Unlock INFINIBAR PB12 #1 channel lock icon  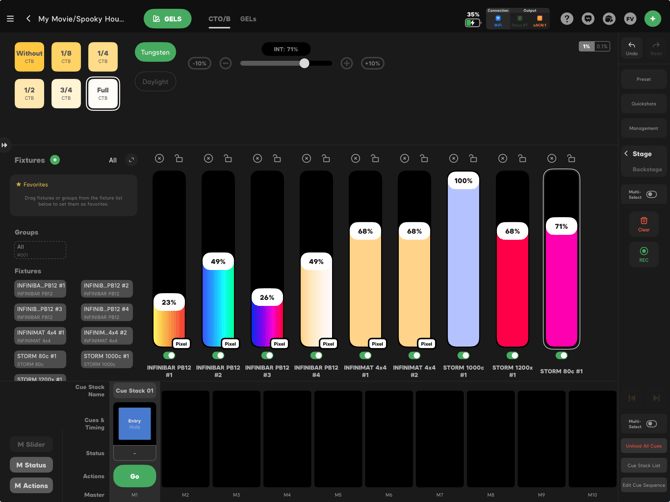point(179,159)
